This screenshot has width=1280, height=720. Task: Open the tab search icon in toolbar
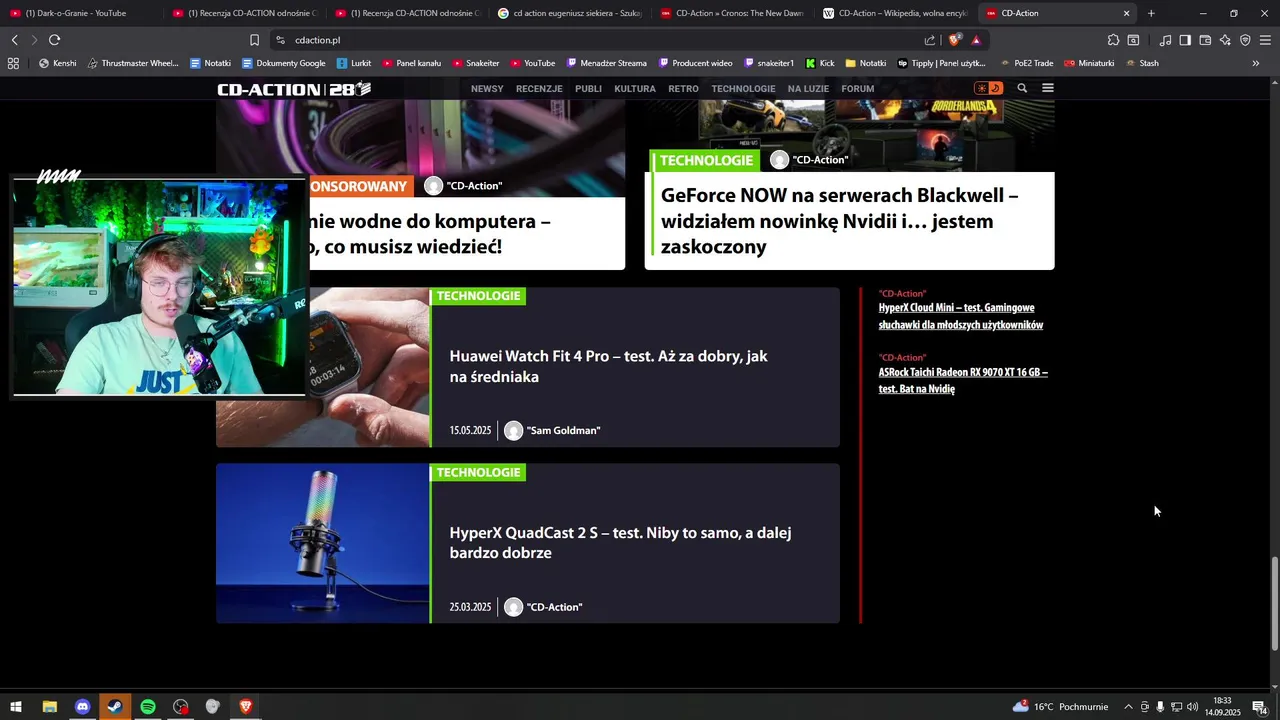point(1133,40)
